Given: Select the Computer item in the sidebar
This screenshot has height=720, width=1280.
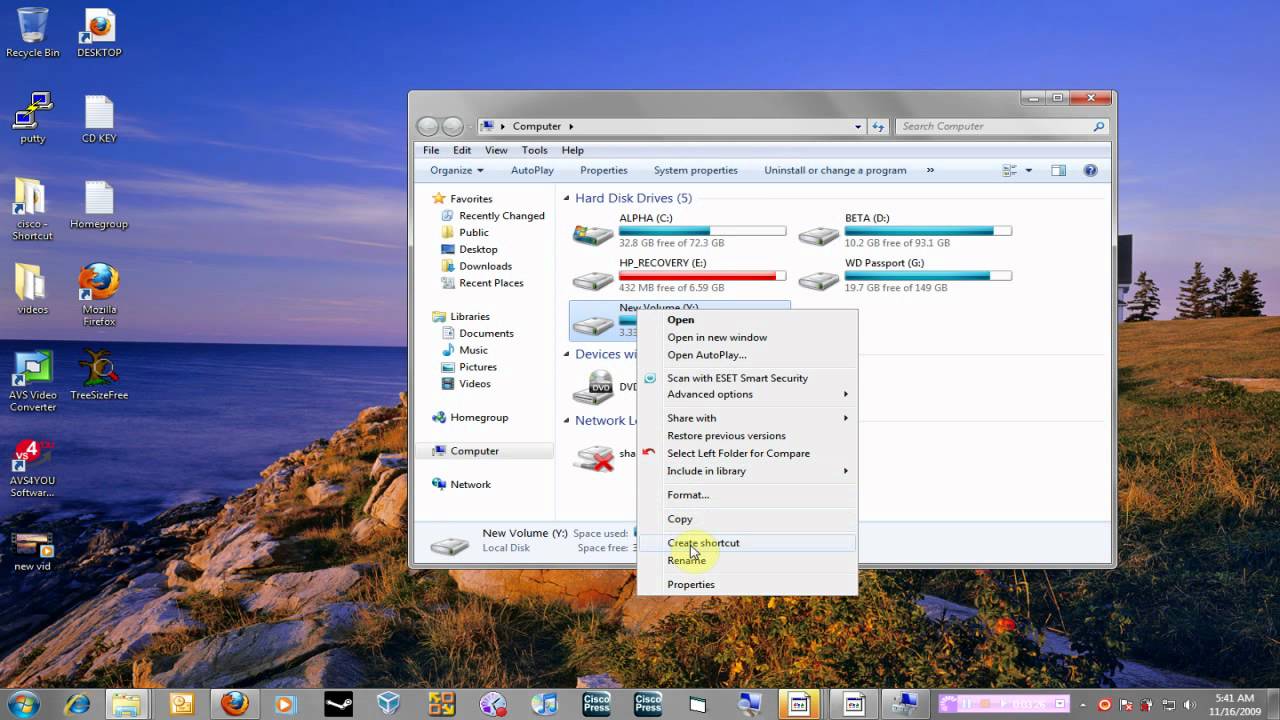Looking at the screenshot, I should (470, 450).
